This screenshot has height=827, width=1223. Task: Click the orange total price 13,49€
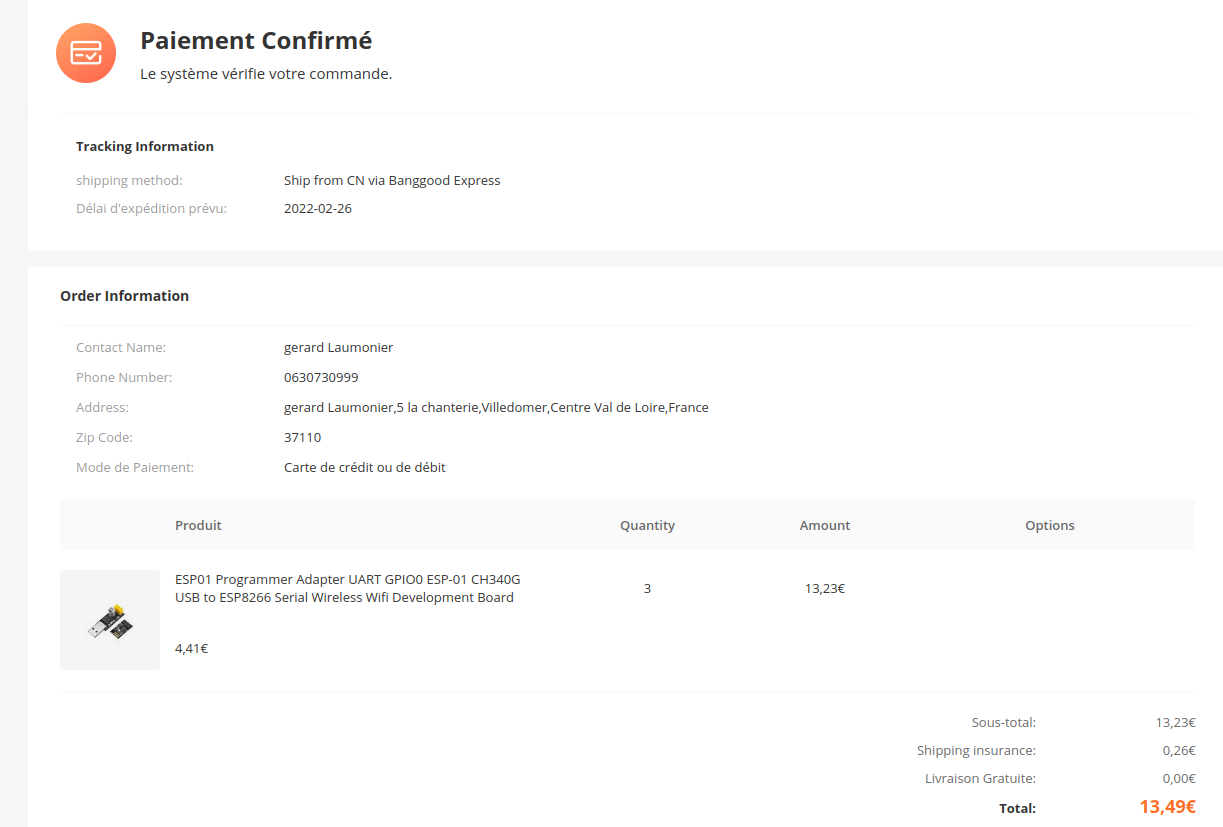(1167, 807)
